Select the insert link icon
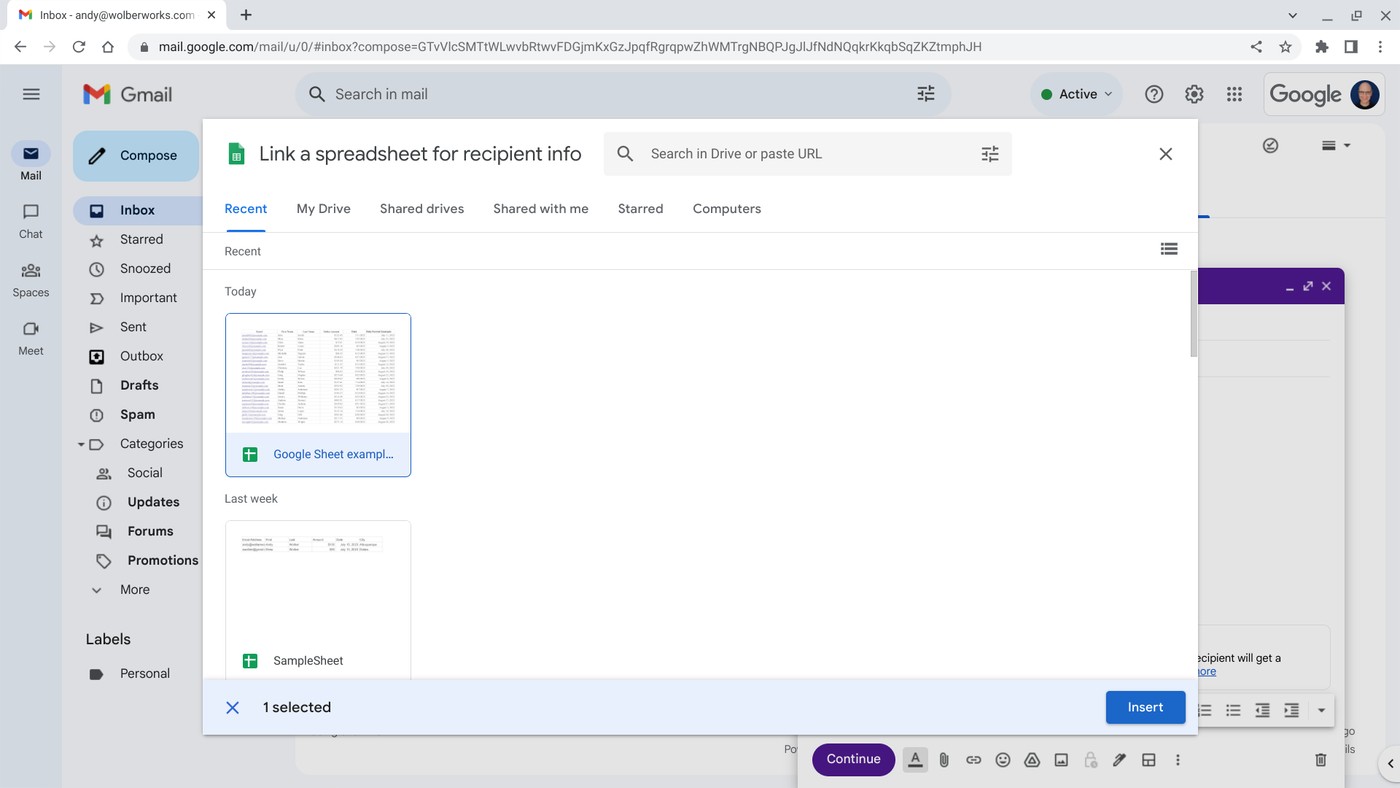The width and height of the screenshot is (1400, 788). tap(973, 760)
